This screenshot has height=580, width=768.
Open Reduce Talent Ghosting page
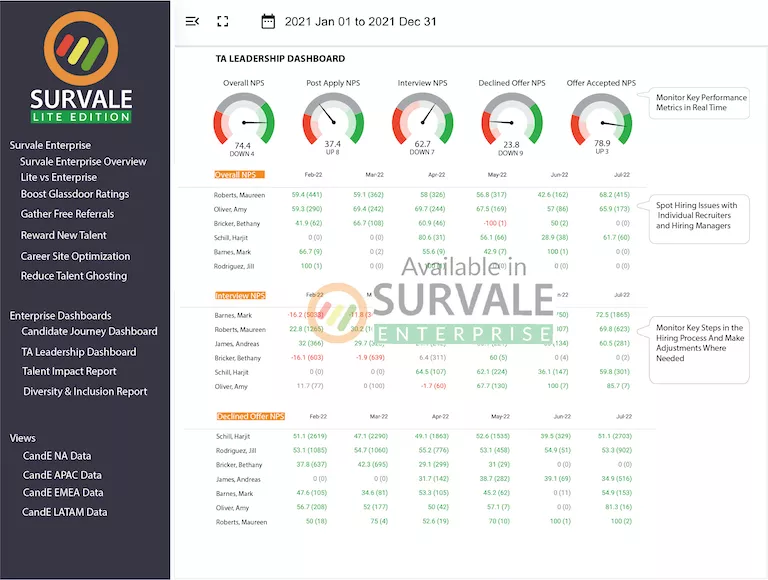tap(74, 276)
